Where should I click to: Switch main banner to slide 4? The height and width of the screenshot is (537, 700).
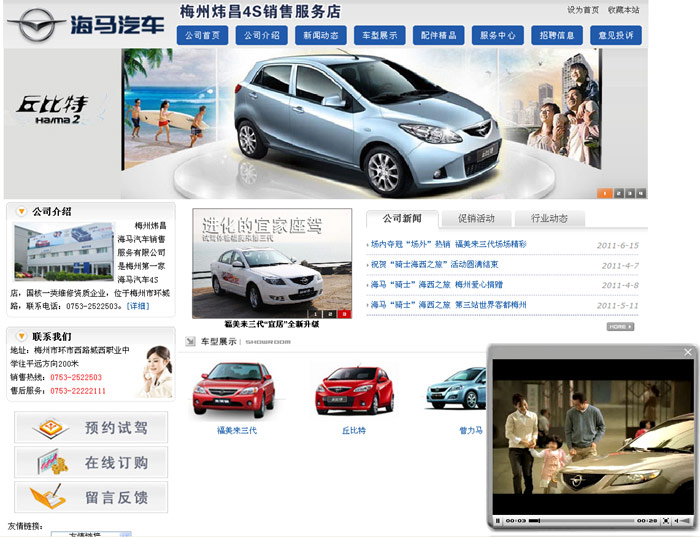coord(641,193)
